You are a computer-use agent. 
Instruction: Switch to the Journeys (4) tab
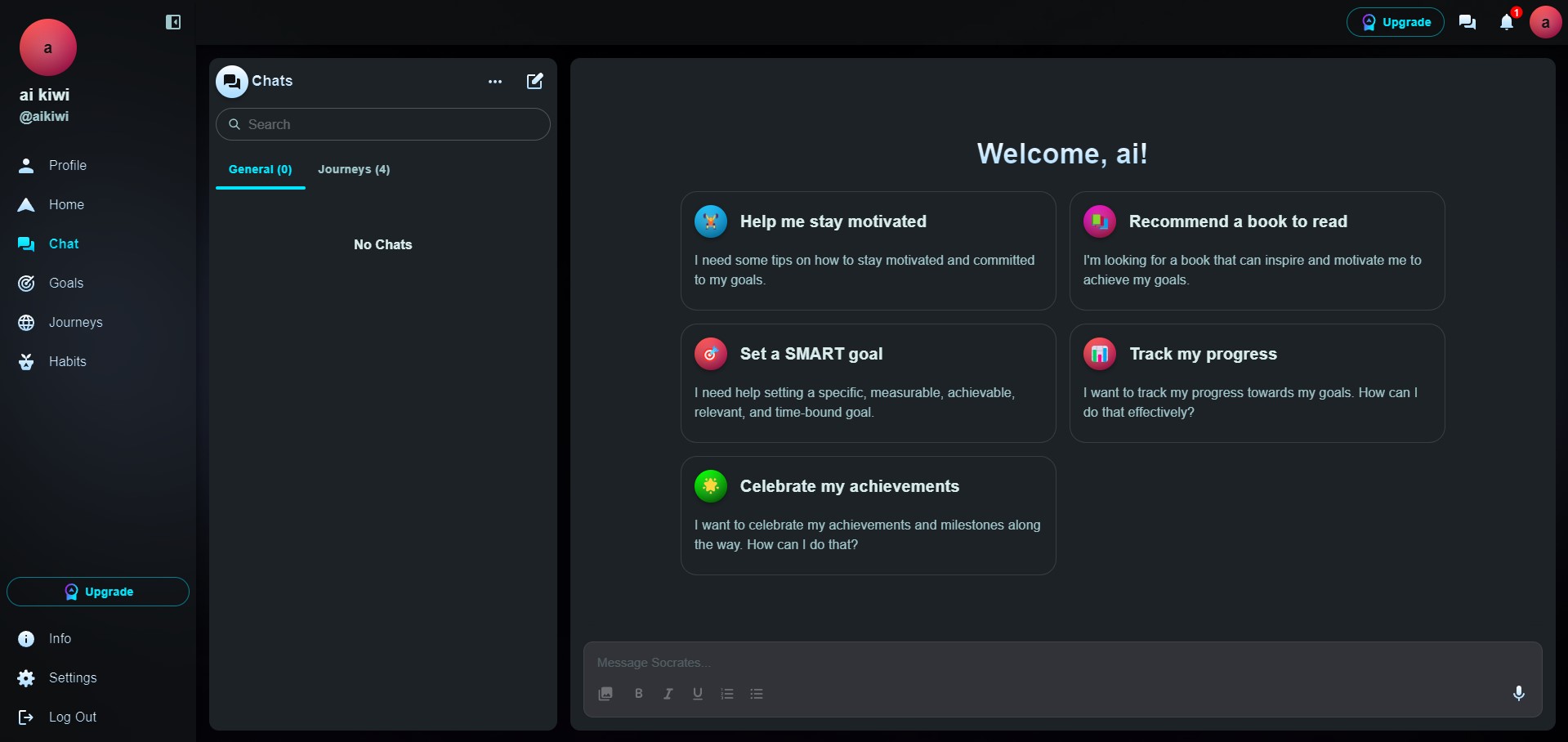[354, 169]
